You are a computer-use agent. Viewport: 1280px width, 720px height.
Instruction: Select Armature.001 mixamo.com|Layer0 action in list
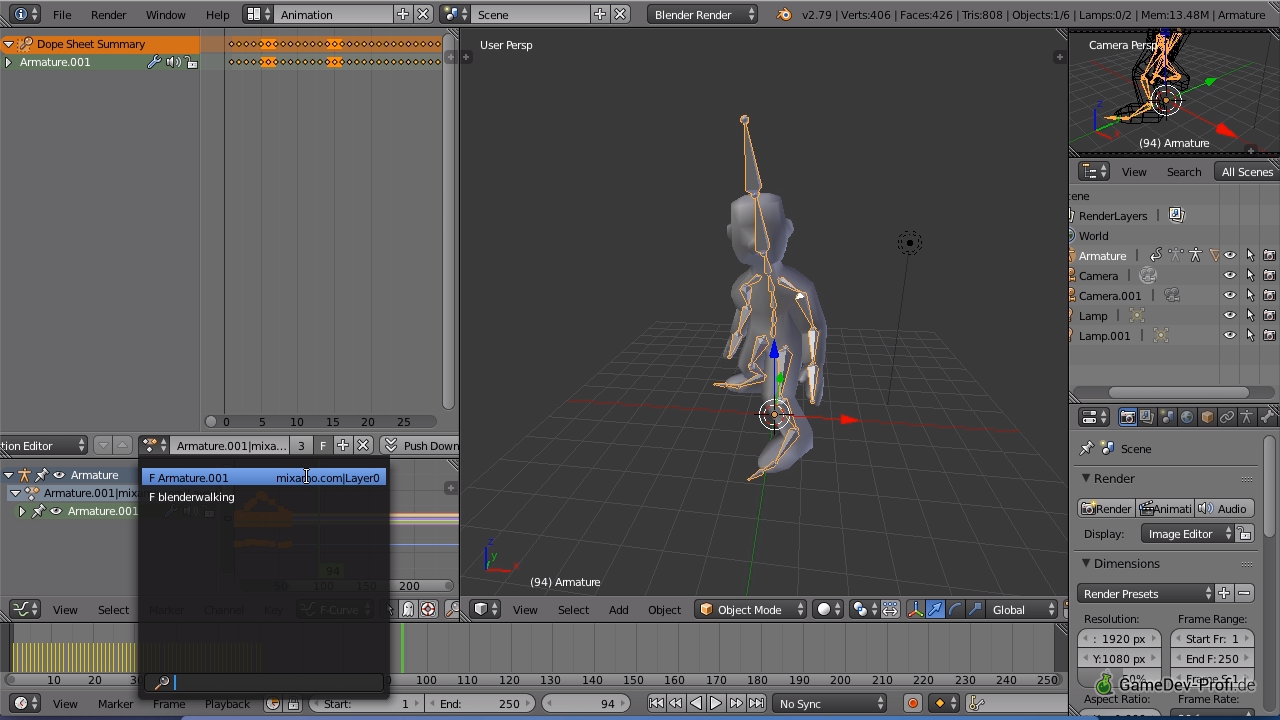click(x=264, y=478)
